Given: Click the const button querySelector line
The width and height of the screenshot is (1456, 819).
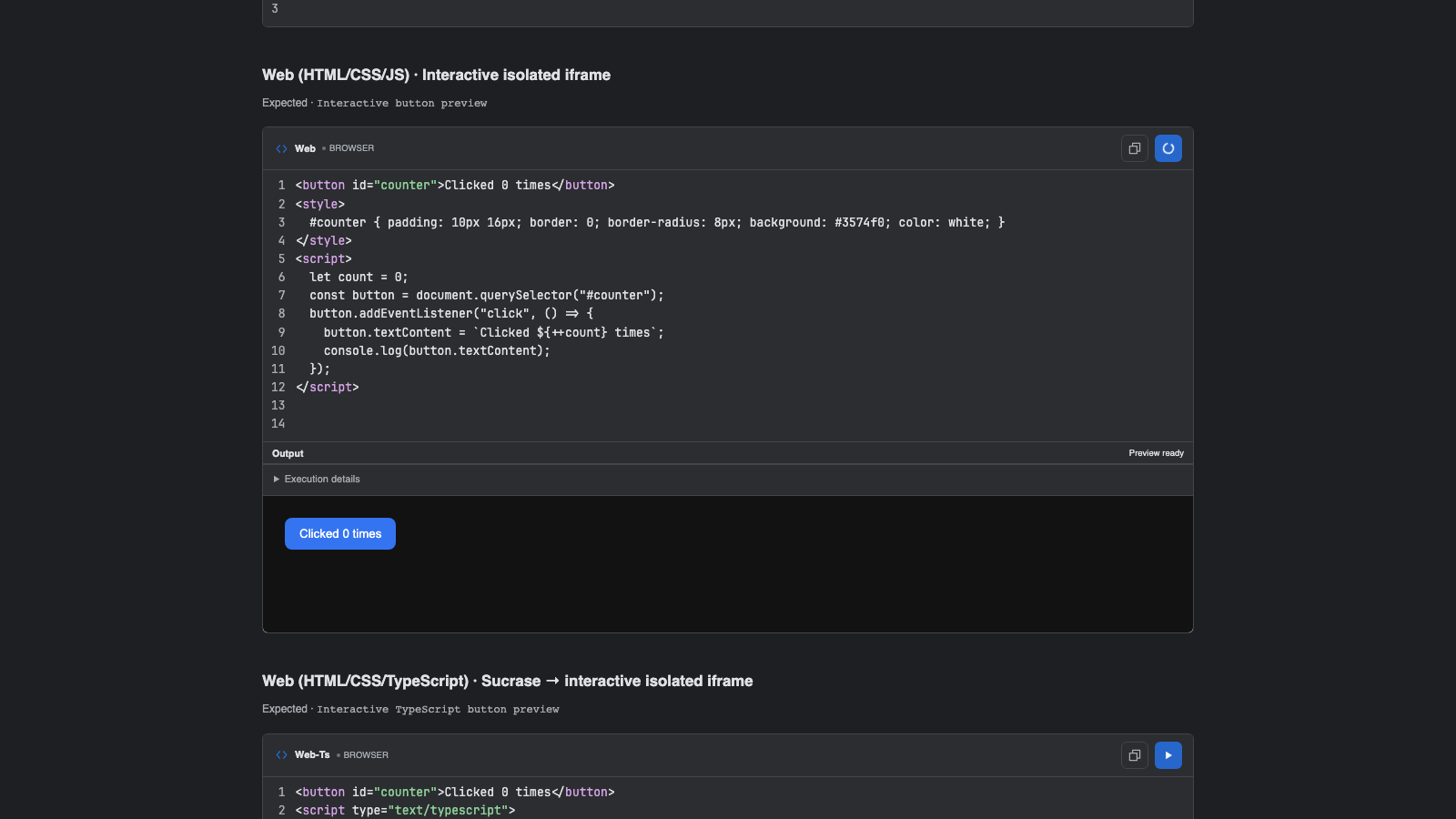Looking at the screenshot, I should coord(487,296).
